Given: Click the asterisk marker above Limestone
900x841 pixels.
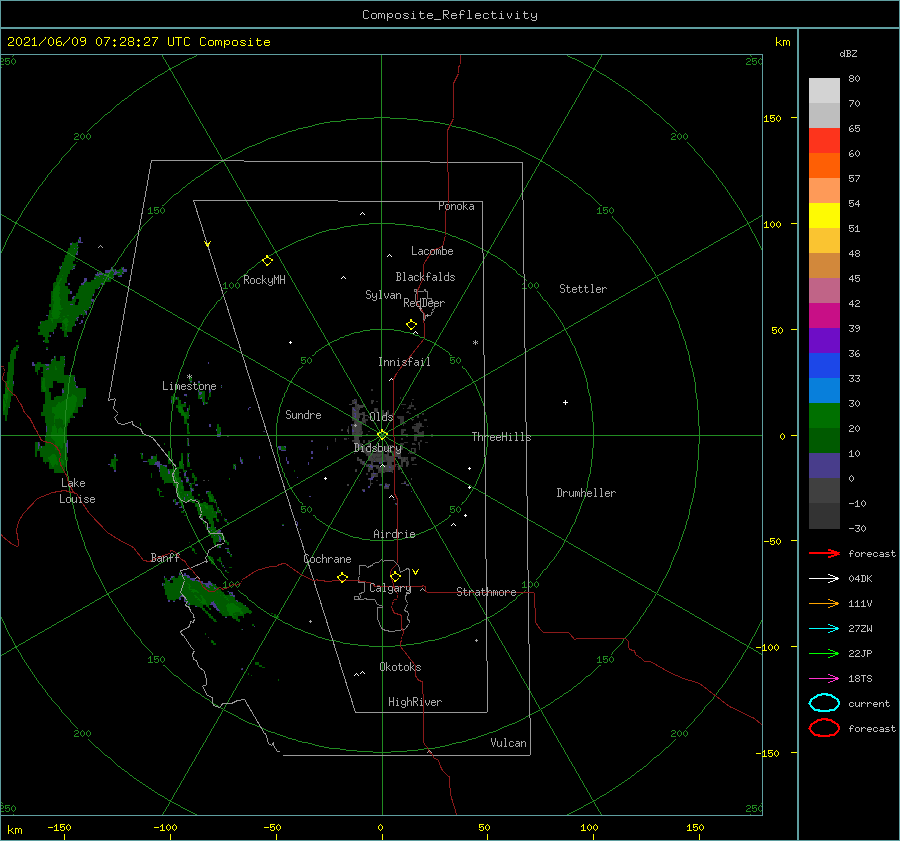Looking at the screenshot, I should coord(189,378).
